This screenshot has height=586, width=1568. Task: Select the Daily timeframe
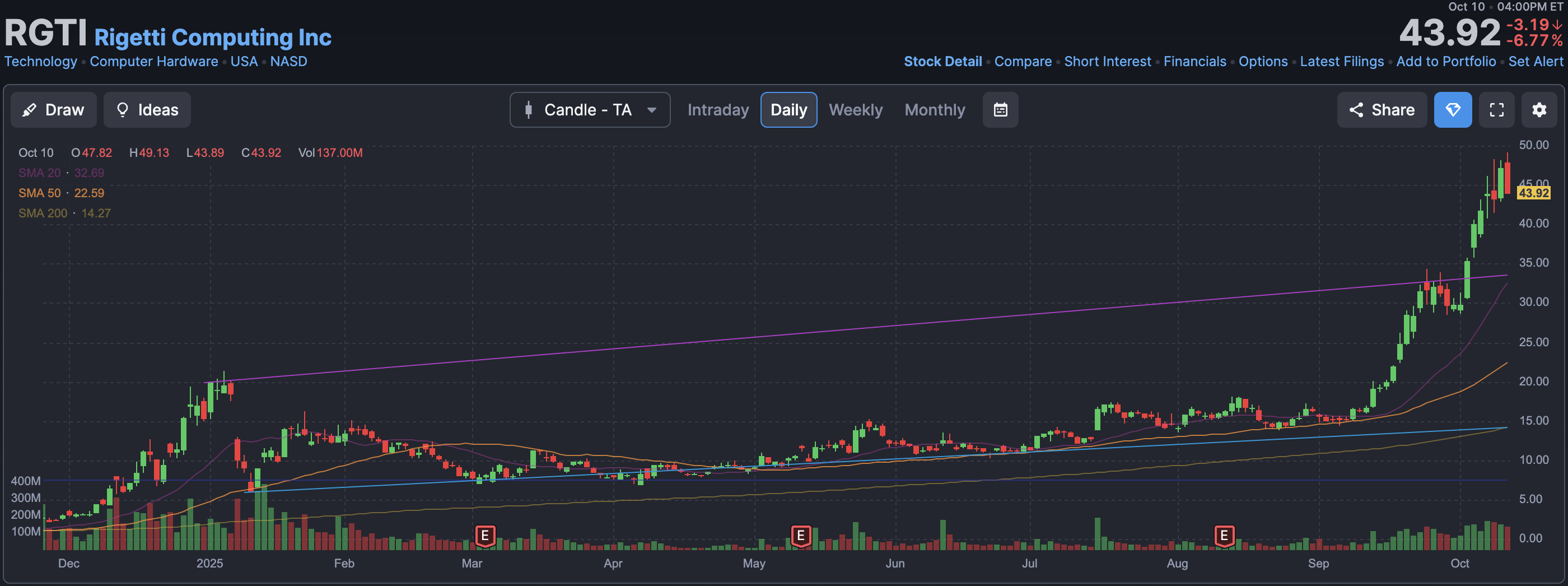tap(788, 110)
